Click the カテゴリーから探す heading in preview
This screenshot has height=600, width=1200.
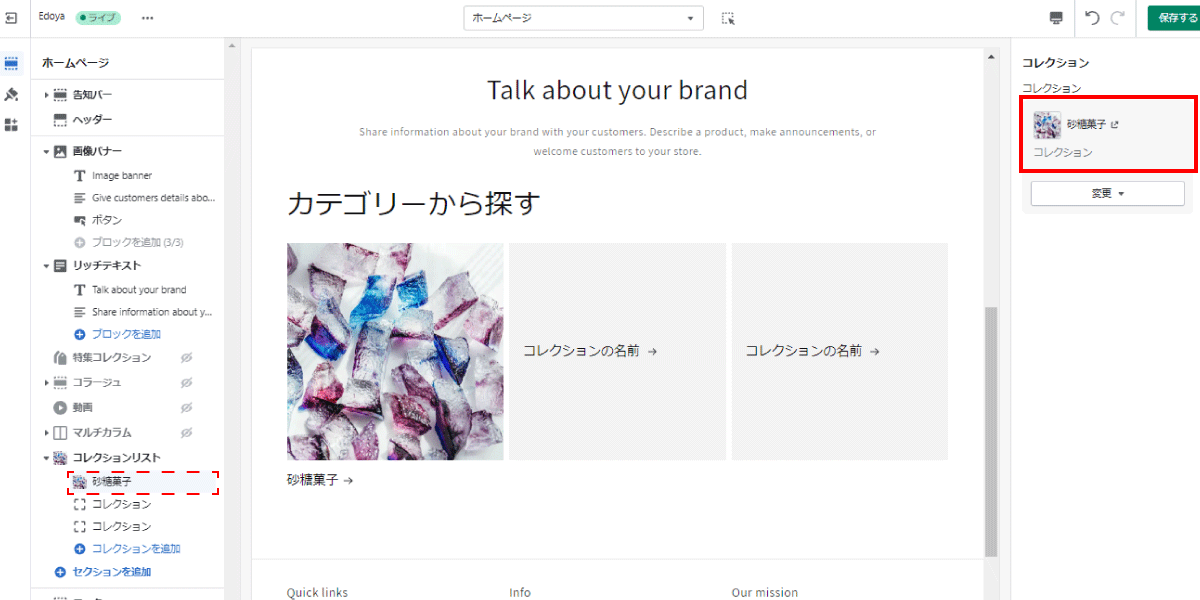[414, 204]
